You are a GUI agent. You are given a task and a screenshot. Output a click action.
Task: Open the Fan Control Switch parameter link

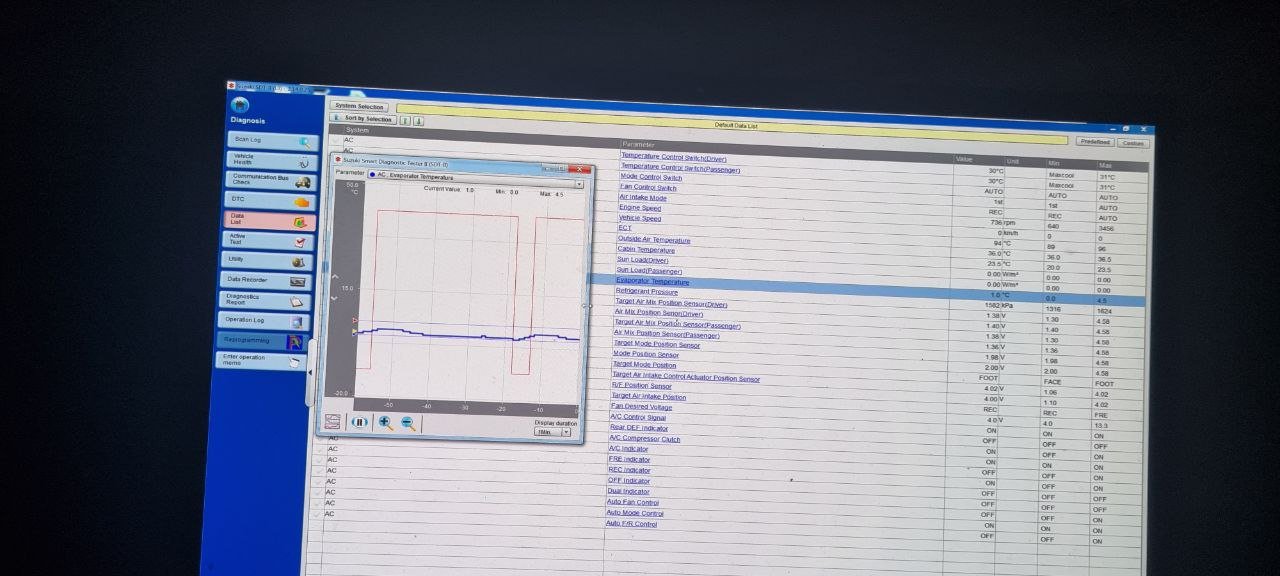(x=648, y=187)
